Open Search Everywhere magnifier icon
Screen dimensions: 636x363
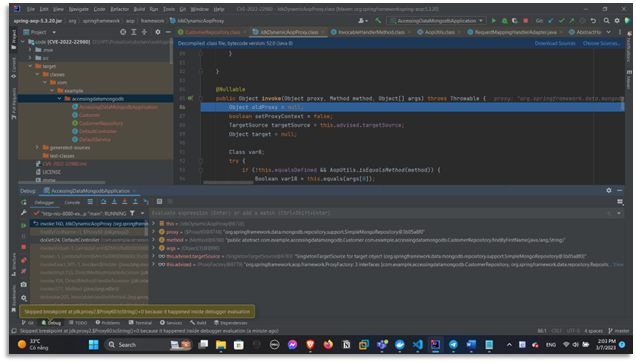(x=606, y=21)
